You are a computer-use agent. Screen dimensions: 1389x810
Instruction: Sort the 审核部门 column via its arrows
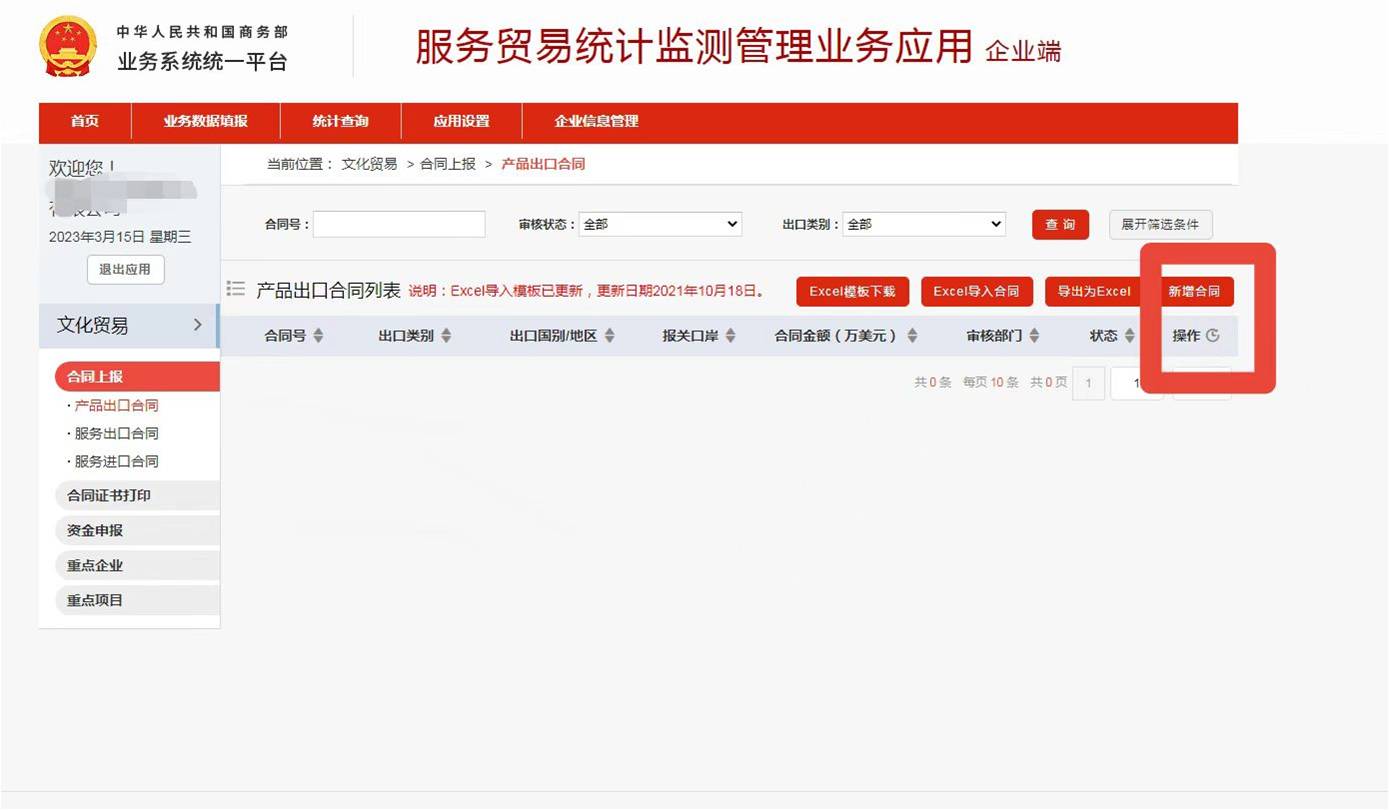point(1034,336)
